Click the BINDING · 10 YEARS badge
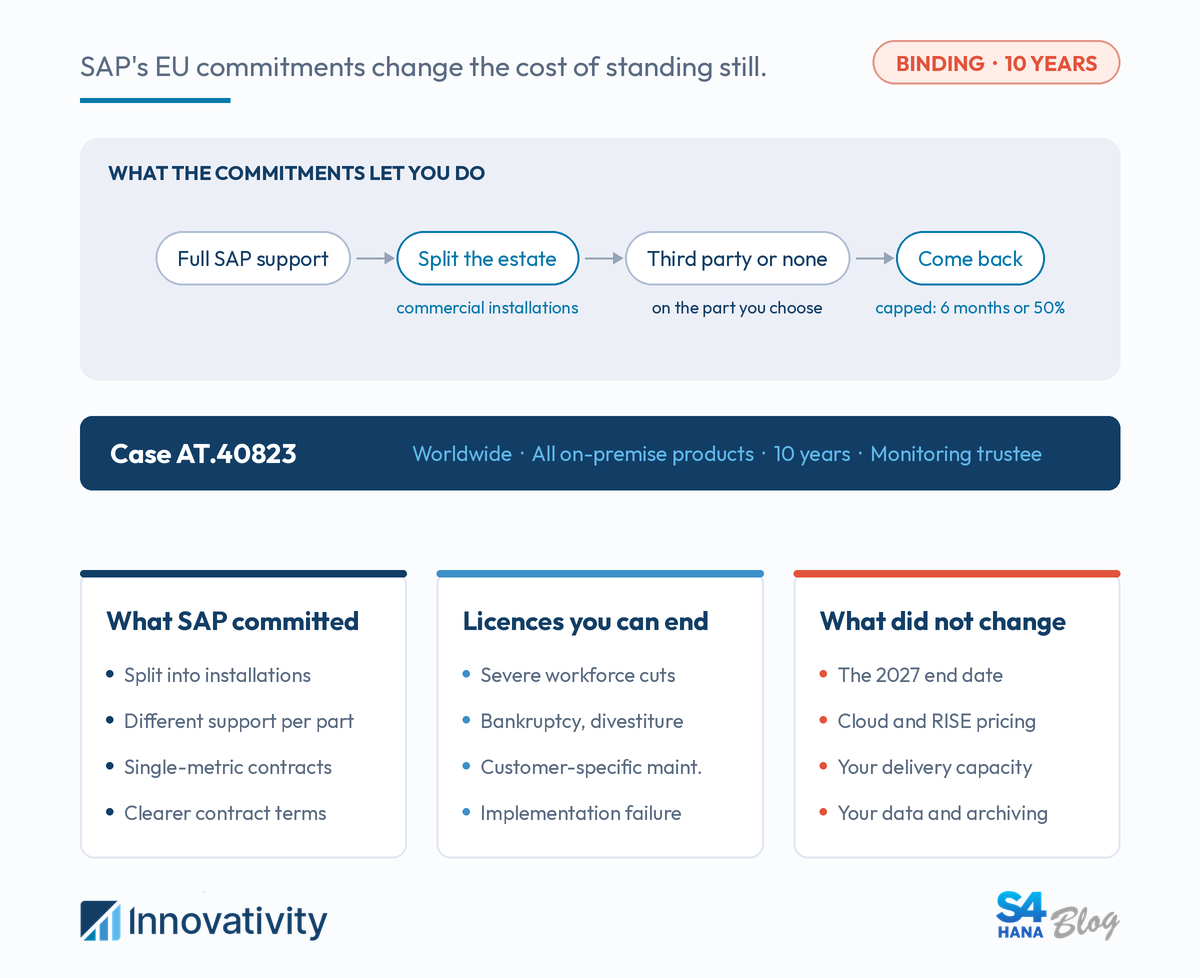This screenshot has width=1200, height=978. (x=996, y=63)
